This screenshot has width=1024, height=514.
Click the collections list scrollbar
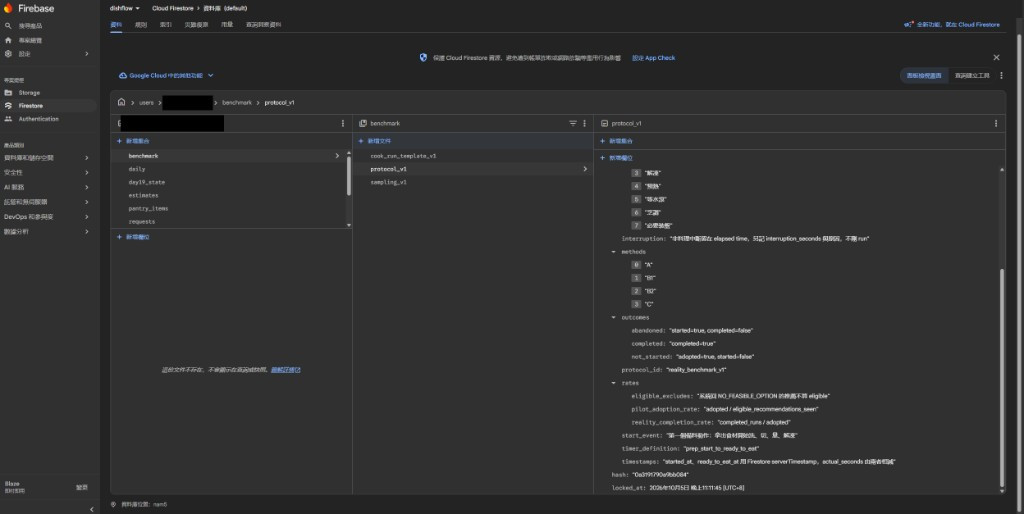pyautogui.click(x=349, y=175)
